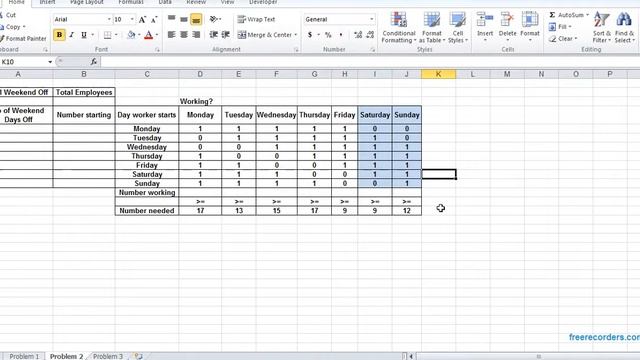640x360 pixels.
Task: Click the Number needed cell showing 17 under Monday
Action: tap(200, 211)
